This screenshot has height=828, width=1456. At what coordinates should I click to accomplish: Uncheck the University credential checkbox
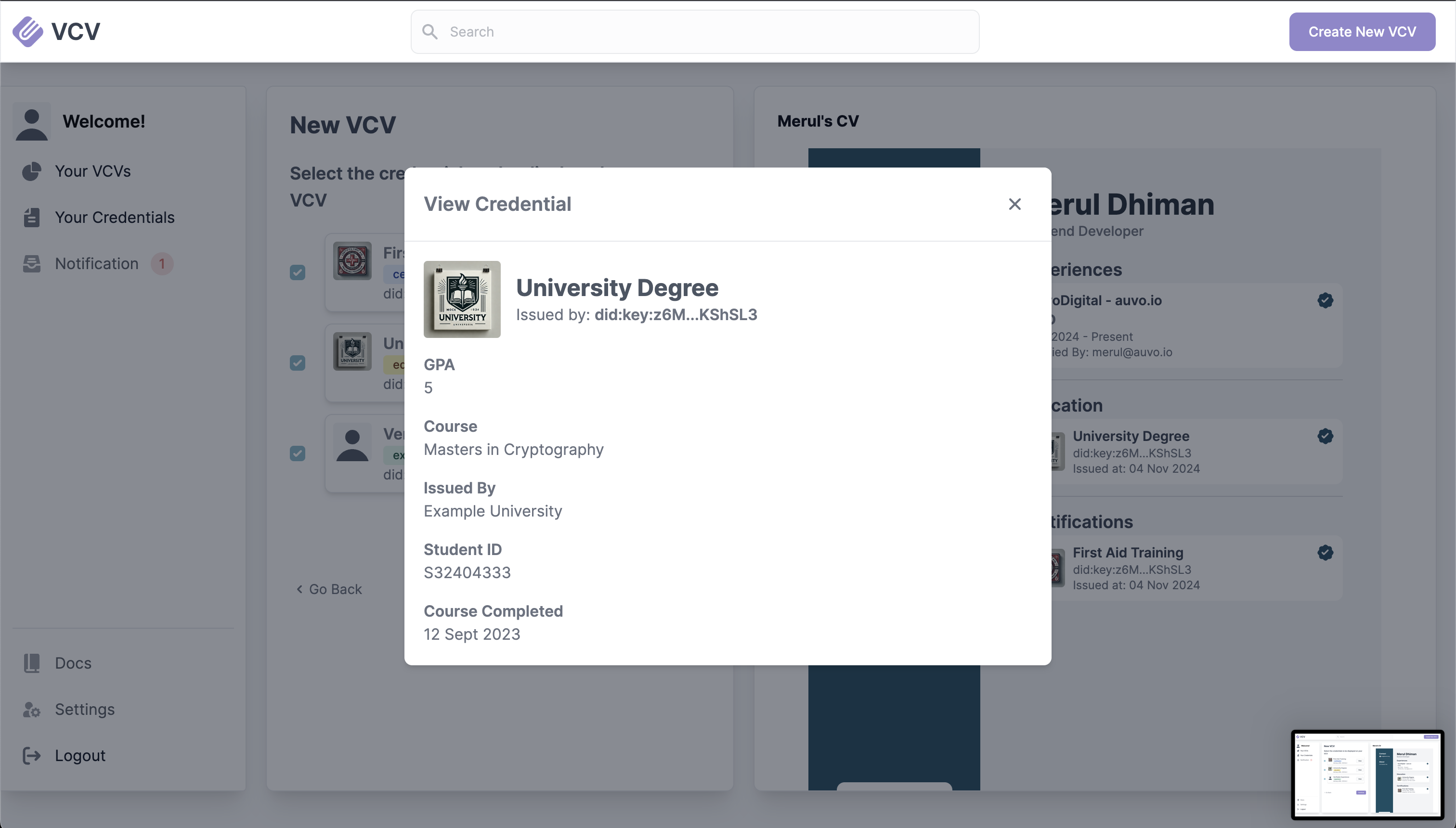tap(298, 363)
